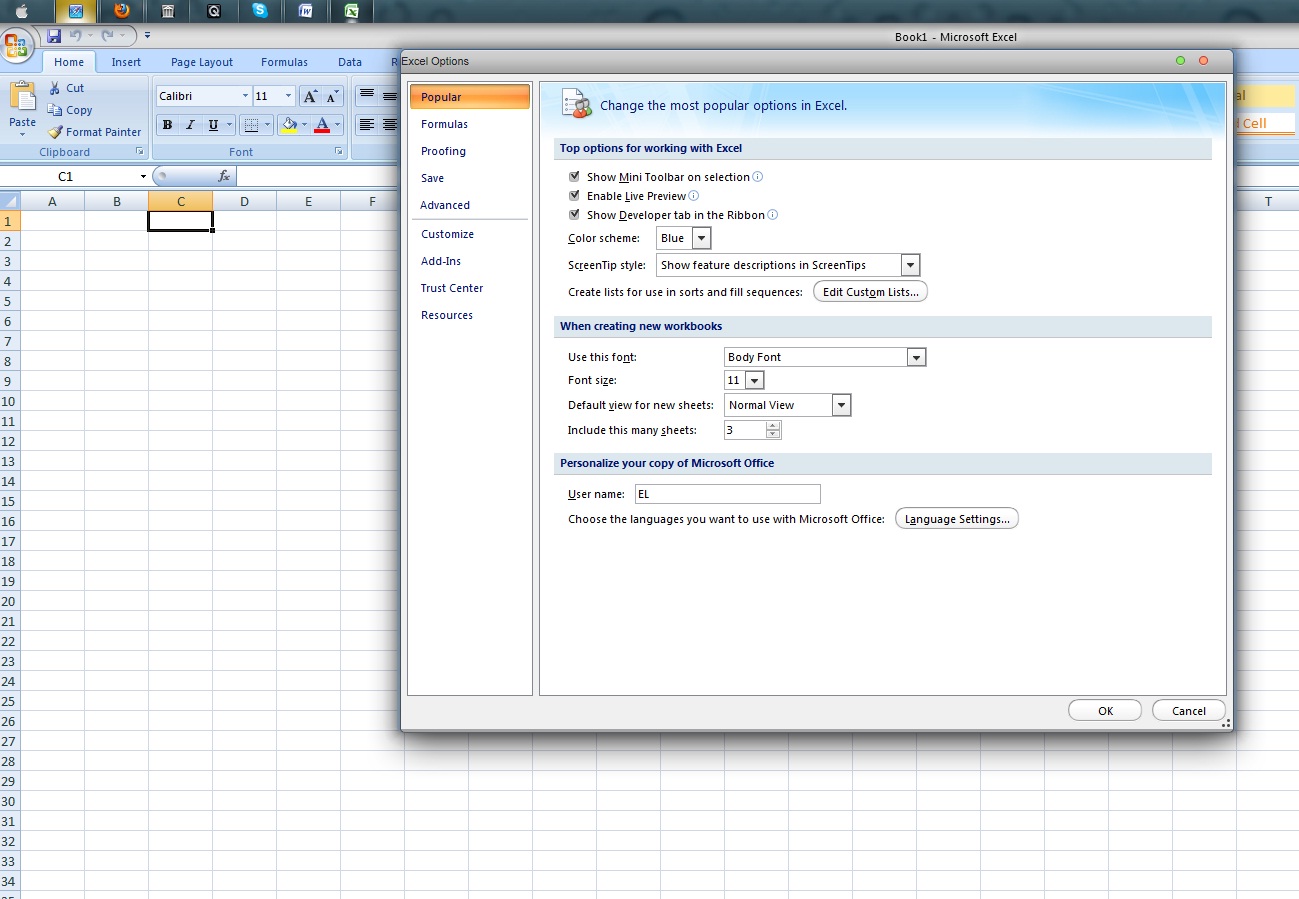This screenshot has height=899, width=1299.
Task: Click info icon beside Show Developer tab
Action: pyautogui.click(x=772, y=215)
